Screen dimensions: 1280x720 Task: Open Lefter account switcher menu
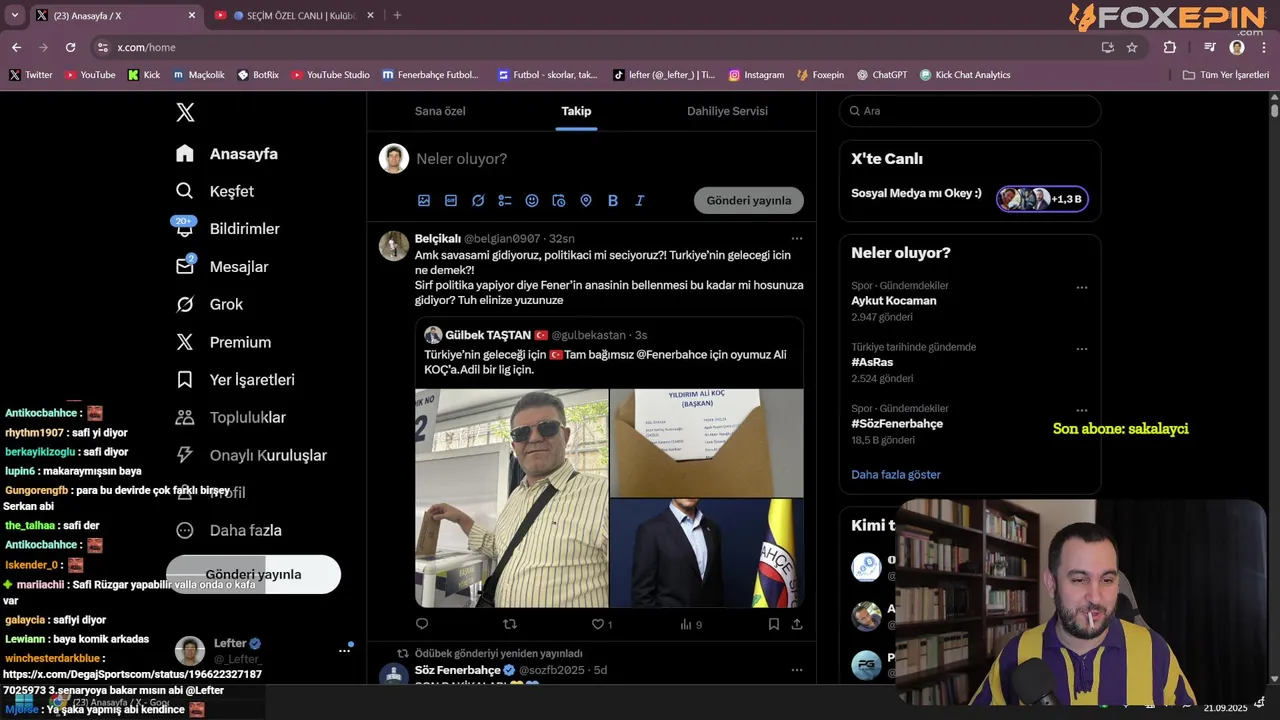click(264, 650)
